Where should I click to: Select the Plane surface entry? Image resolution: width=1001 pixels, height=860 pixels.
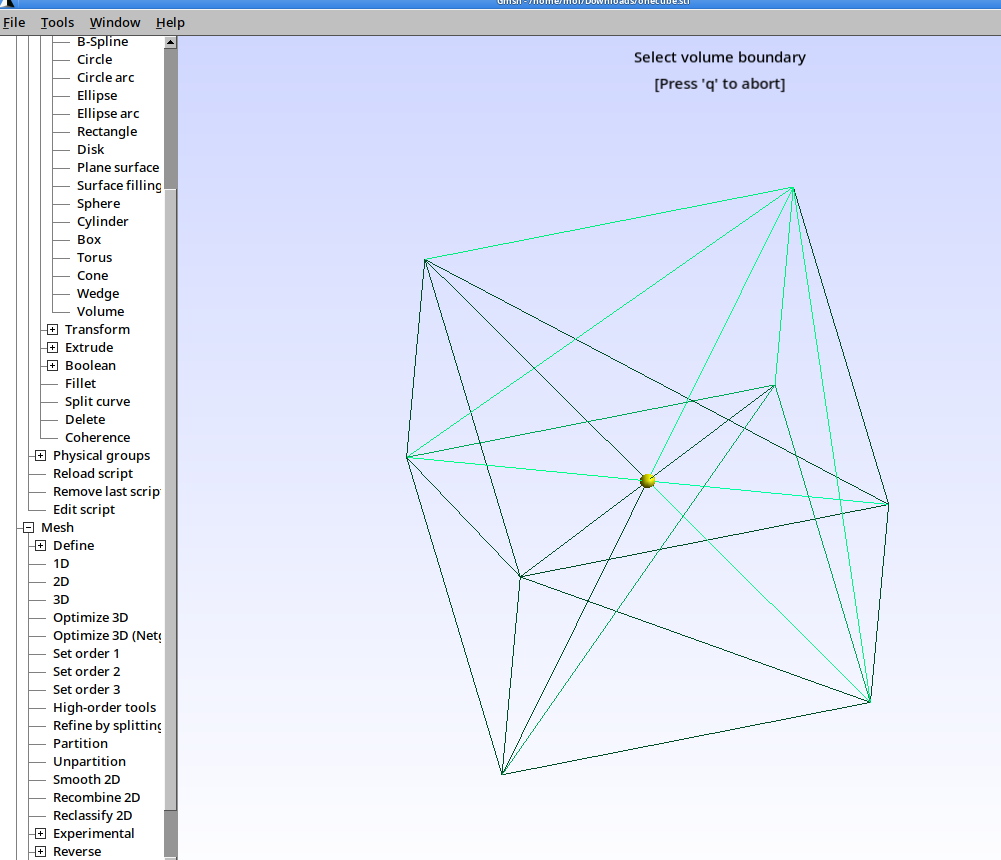click(x=118, y=167)
